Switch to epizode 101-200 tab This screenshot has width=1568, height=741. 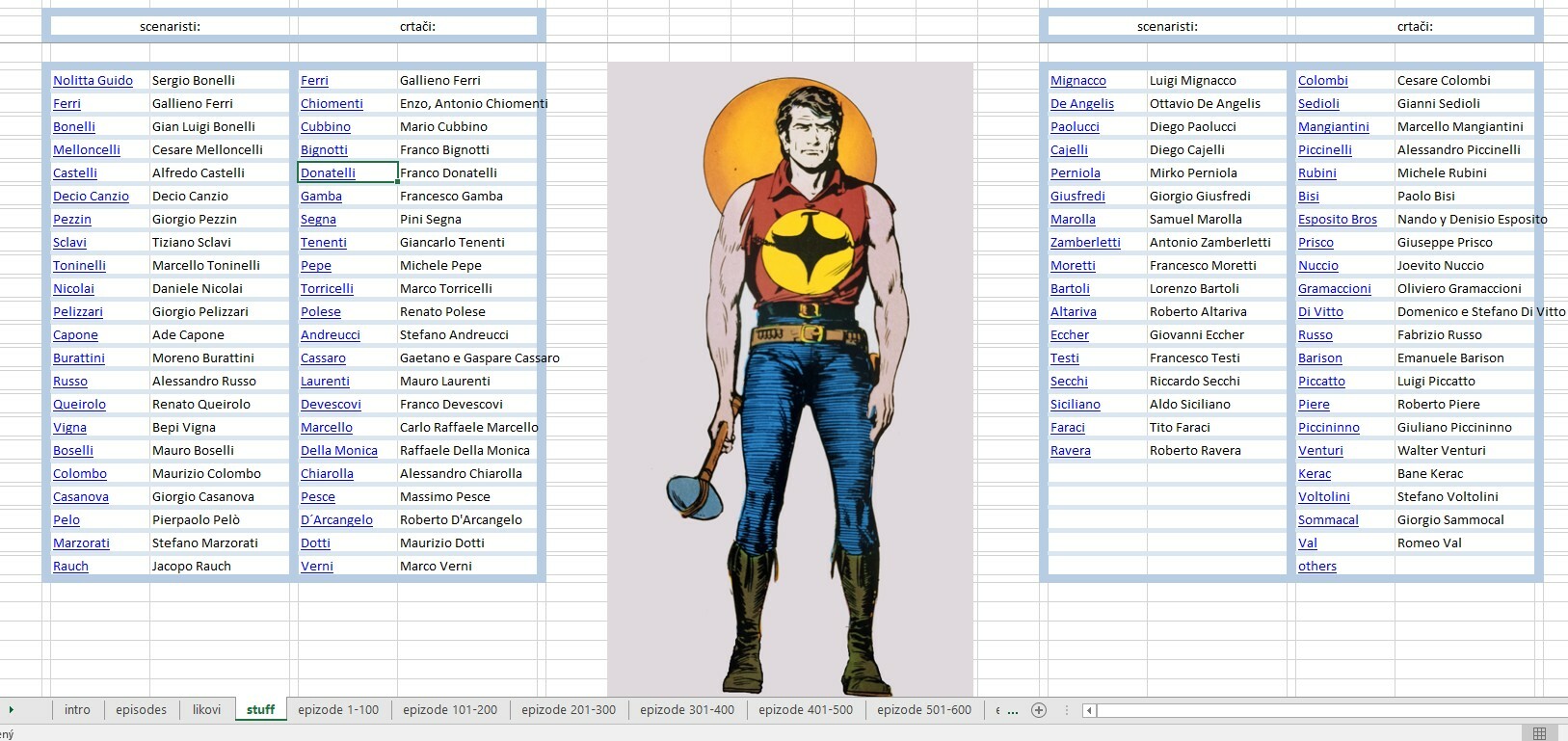point(450,710)
